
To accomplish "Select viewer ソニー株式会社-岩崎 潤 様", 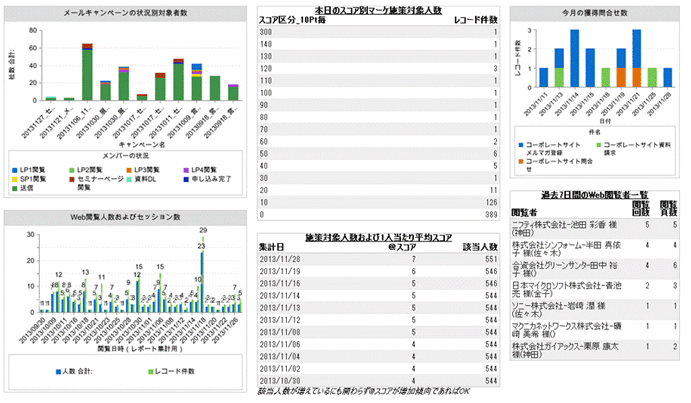I will [x=558, y=310].
